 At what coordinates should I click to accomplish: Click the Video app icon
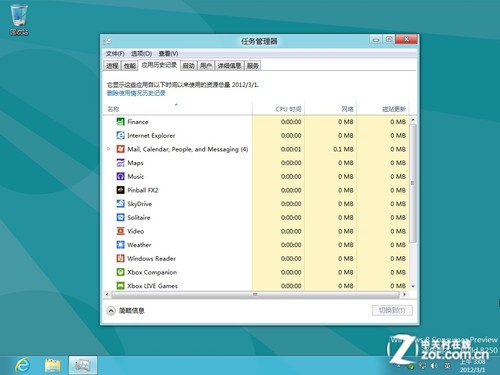click(x=120, y=231)
